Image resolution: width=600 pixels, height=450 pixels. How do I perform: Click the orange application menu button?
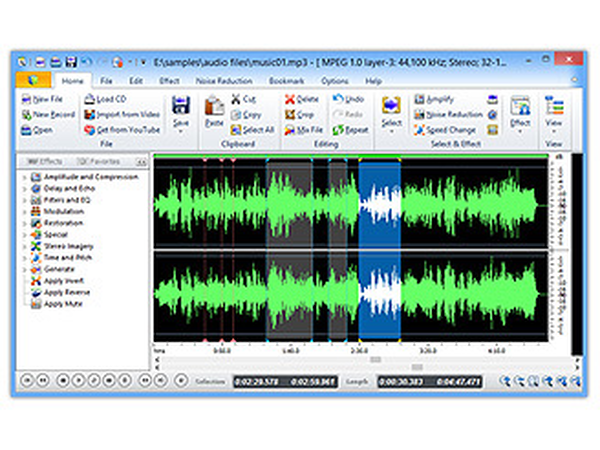click(33, 80)
